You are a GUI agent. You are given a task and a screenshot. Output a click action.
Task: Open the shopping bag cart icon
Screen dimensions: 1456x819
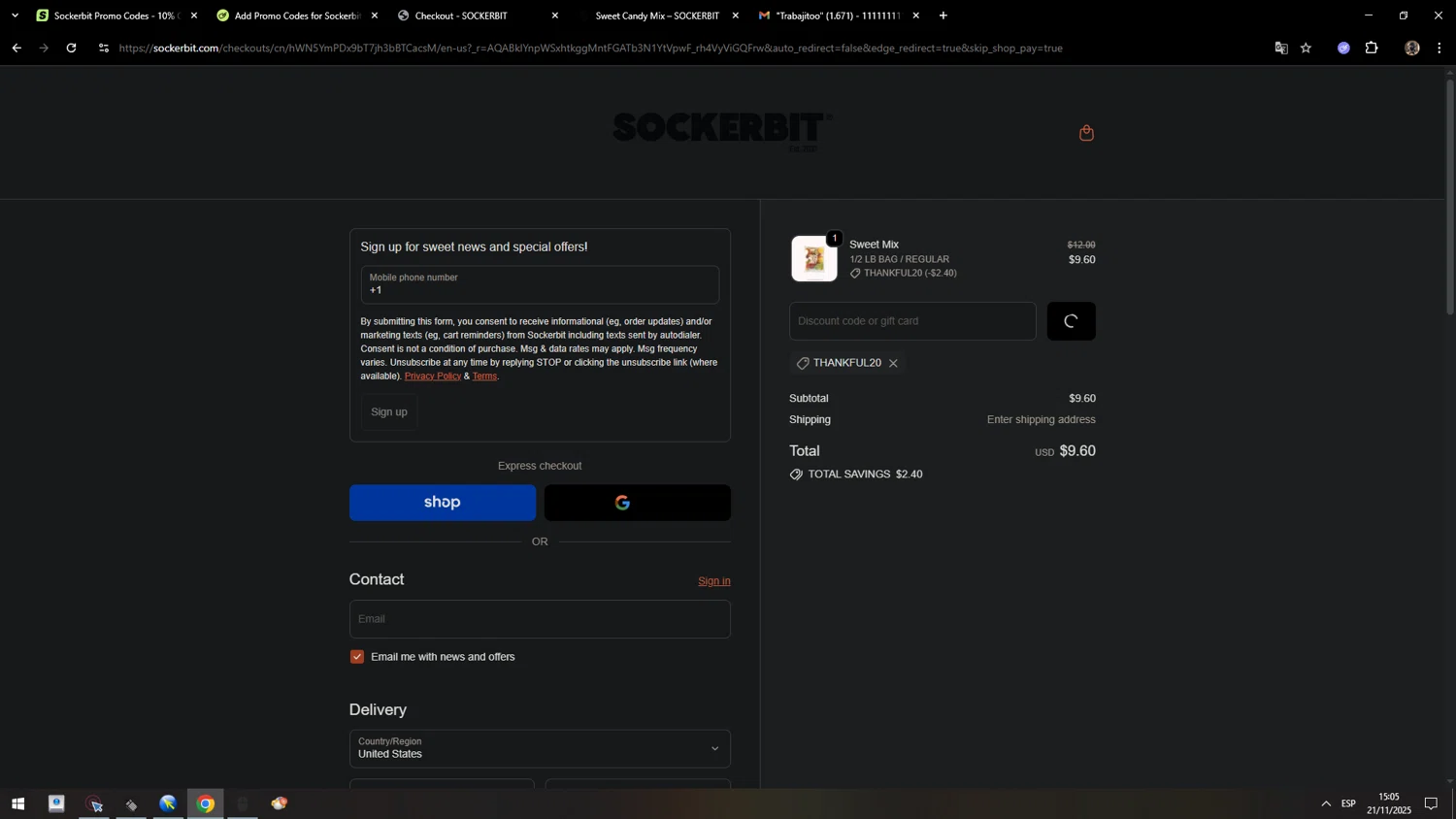tap(1086, 133)
